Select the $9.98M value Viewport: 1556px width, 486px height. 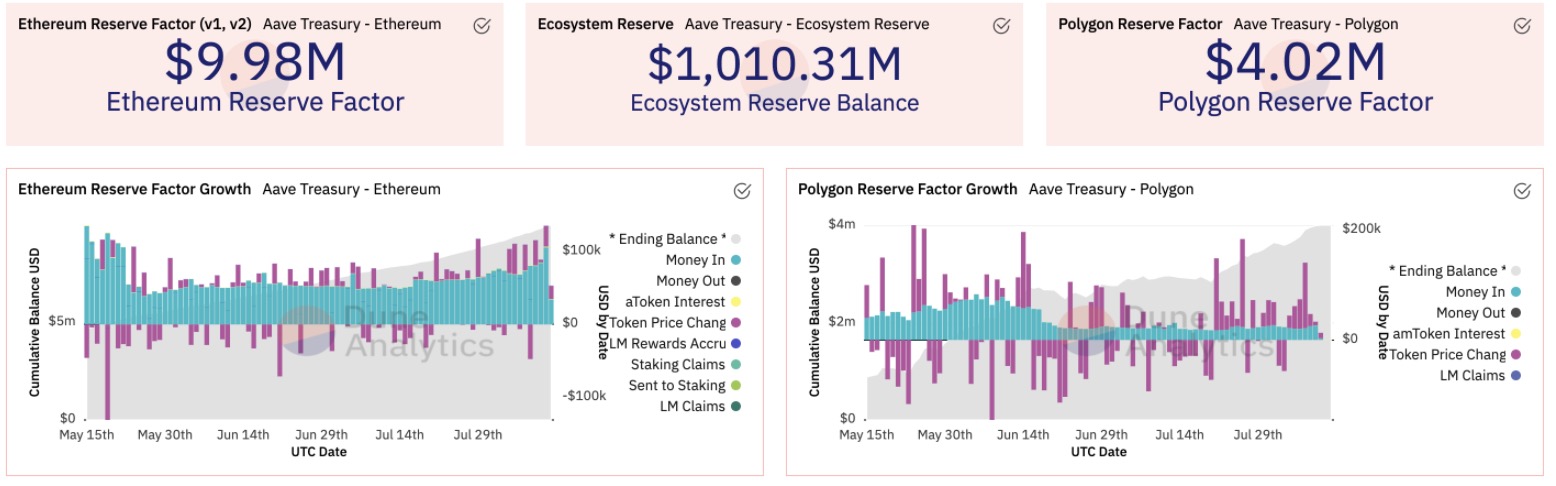coord(255,61)
